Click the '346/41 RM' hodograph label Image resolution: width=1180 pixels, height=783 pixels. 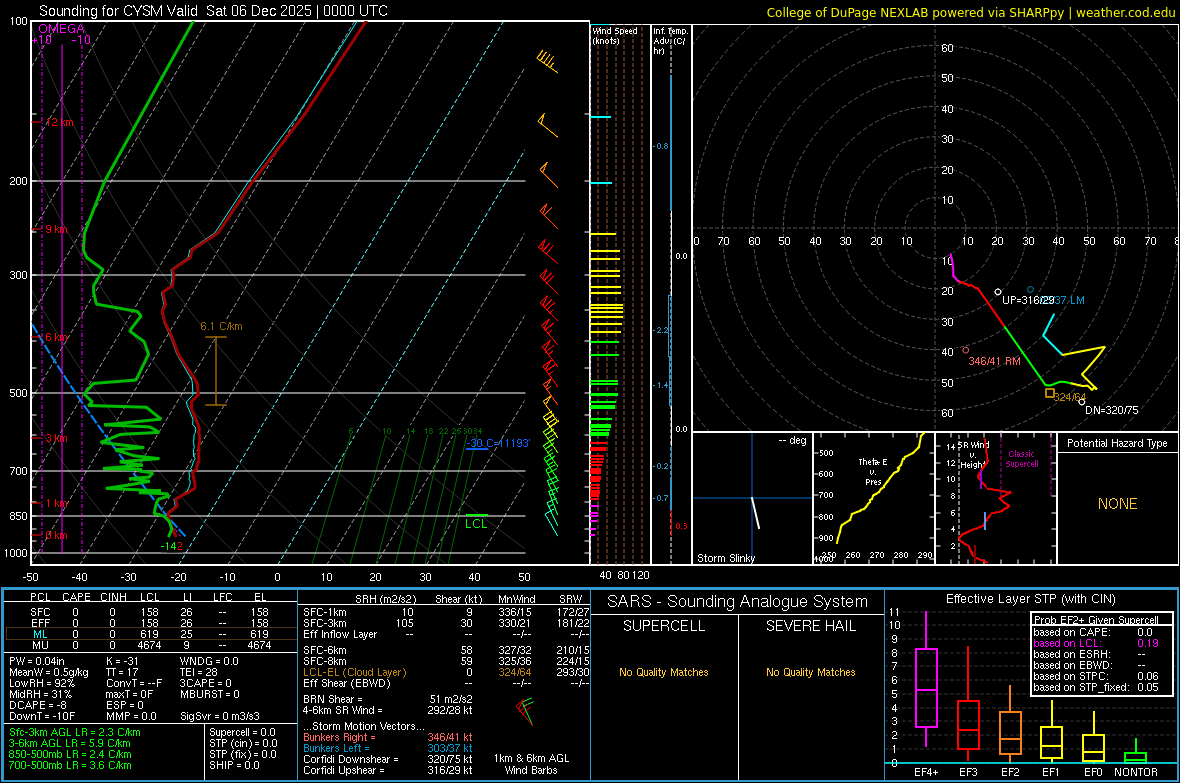coord(994,361)
